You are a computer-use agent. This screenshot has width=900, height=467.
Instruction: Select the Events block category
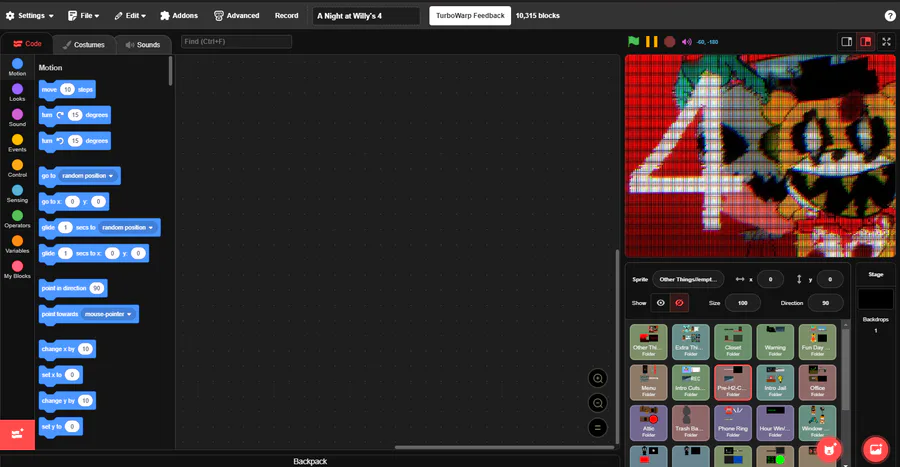(x=17, y=142)
